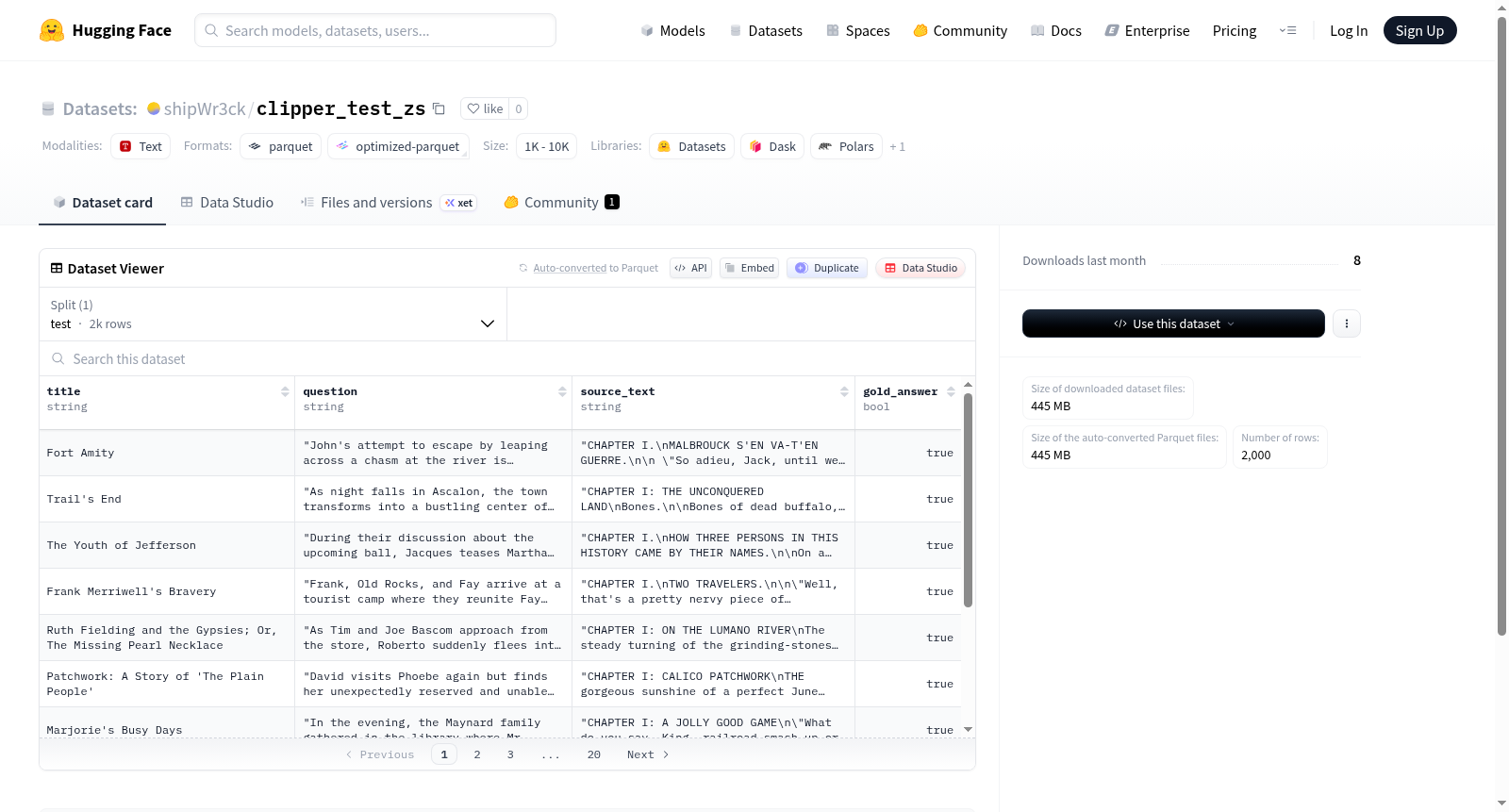
Task: Open the shipWr3ck profile link
Action: [205, 108]
